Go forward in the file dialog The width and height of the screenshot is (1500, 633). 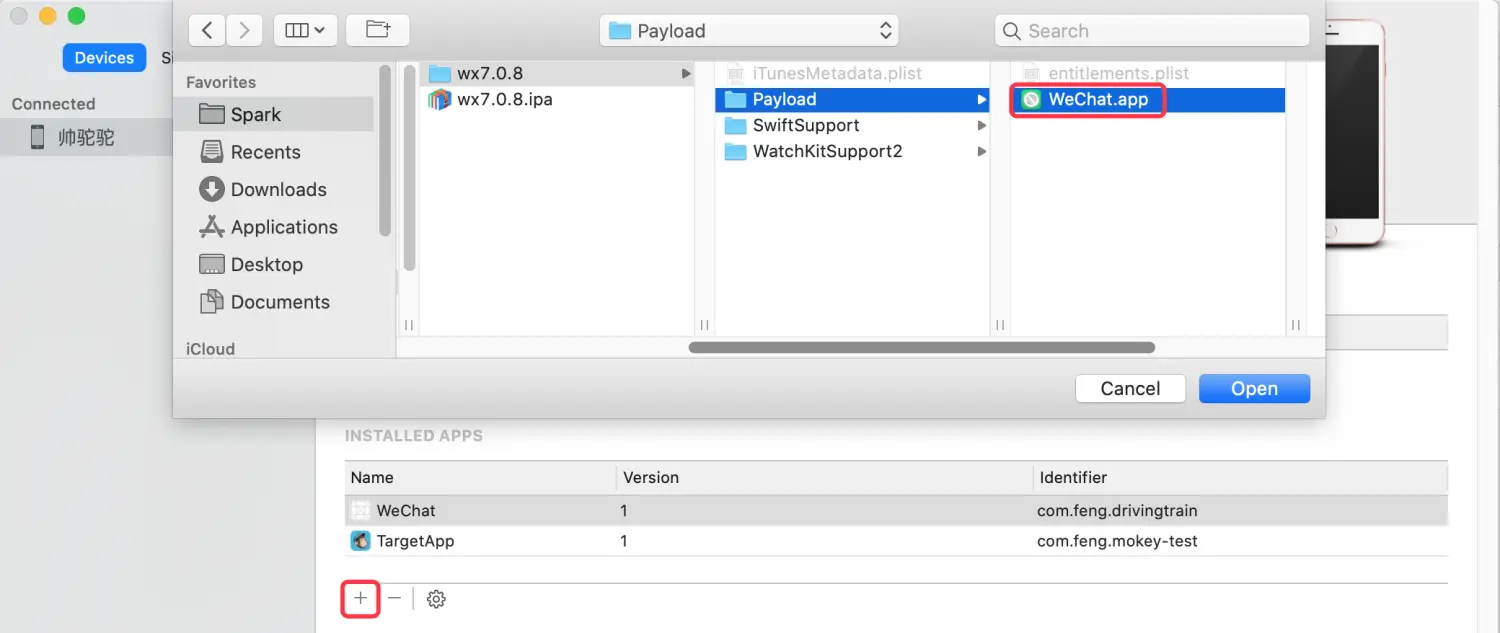tap(245, 30)
